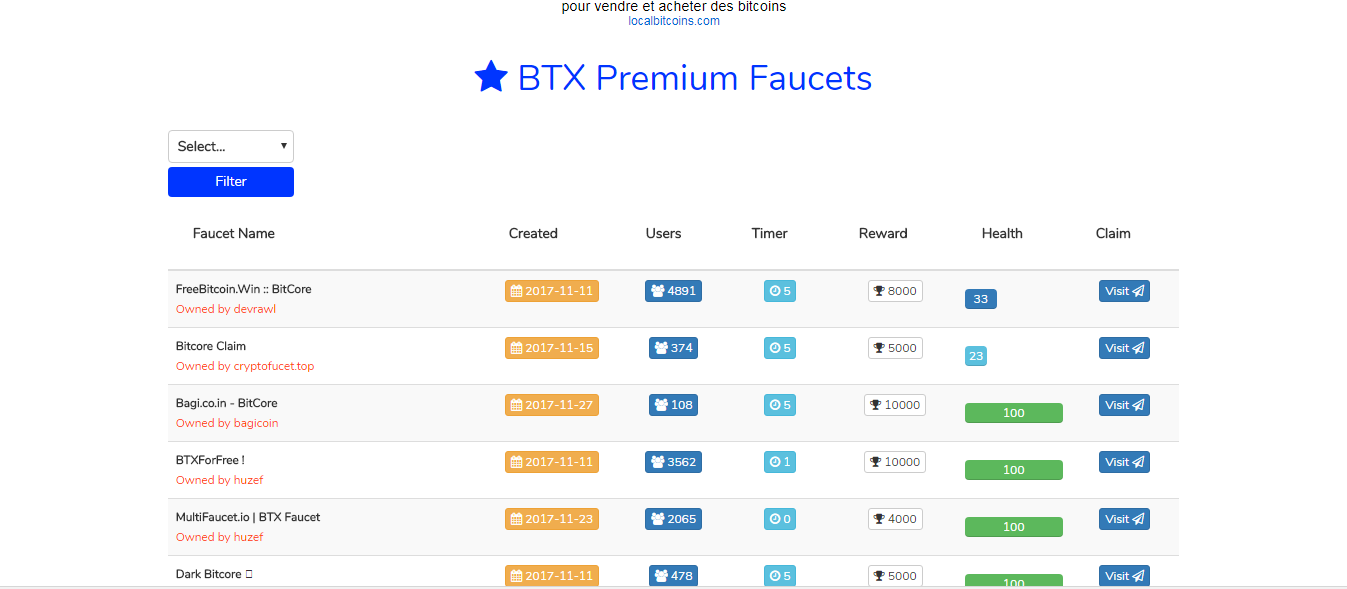Viewport: 1347px width, 589px height.
Task: Click the star icon beside BTX Premium Faucets
Action: pos(491,77)
